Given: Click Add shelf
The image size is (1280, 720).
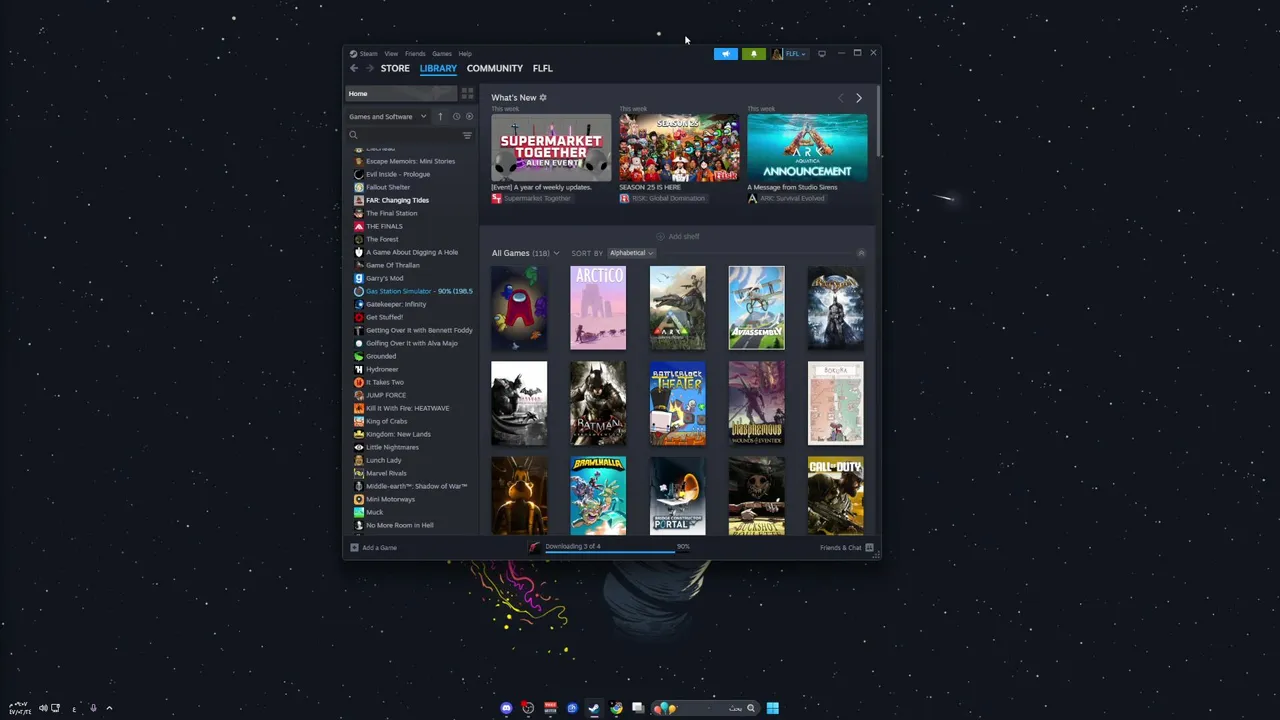Looking at the screenshot, I should (x=678, y=237).
